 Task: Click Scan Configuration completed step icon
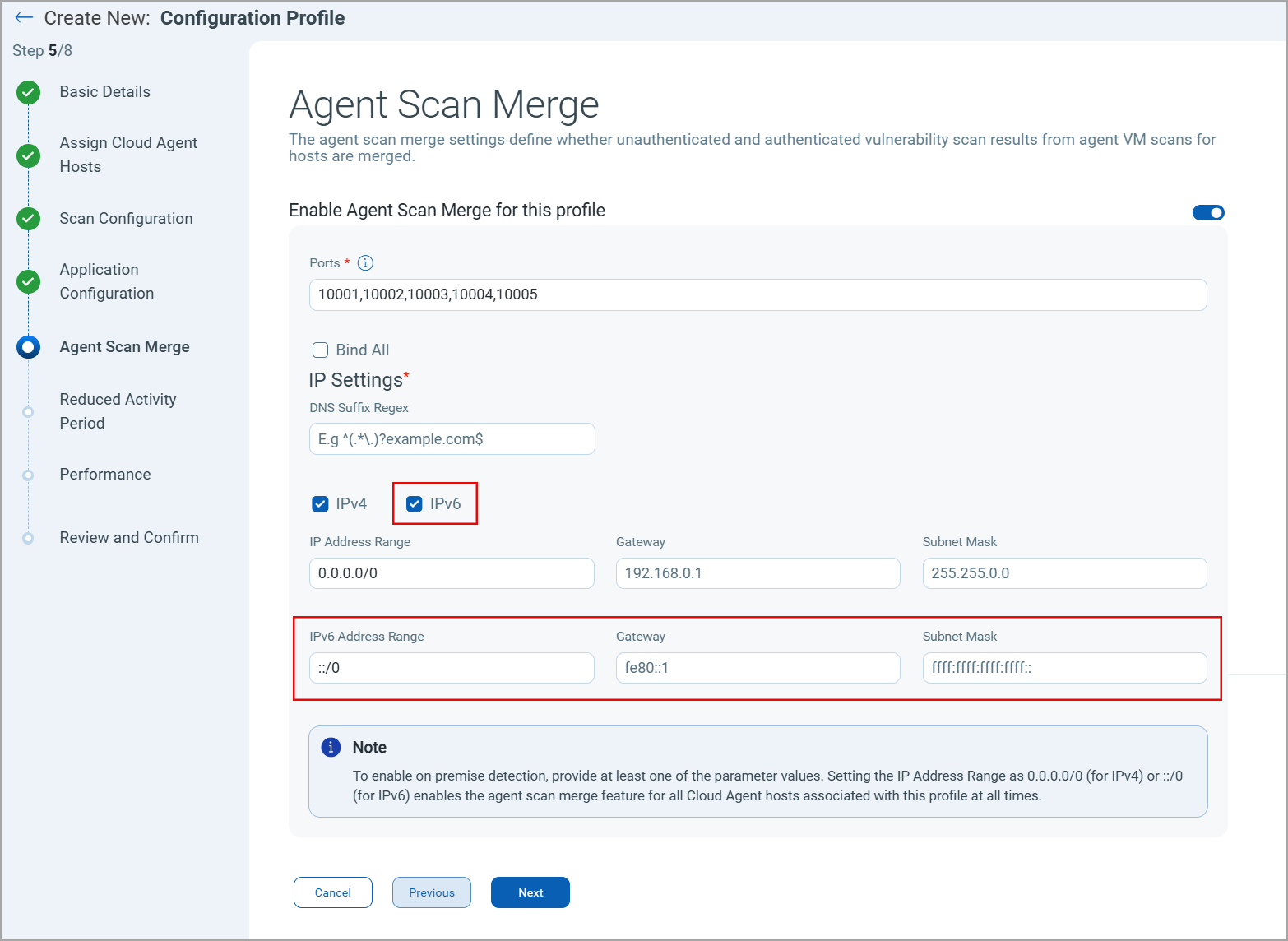[x=29, y=219]
